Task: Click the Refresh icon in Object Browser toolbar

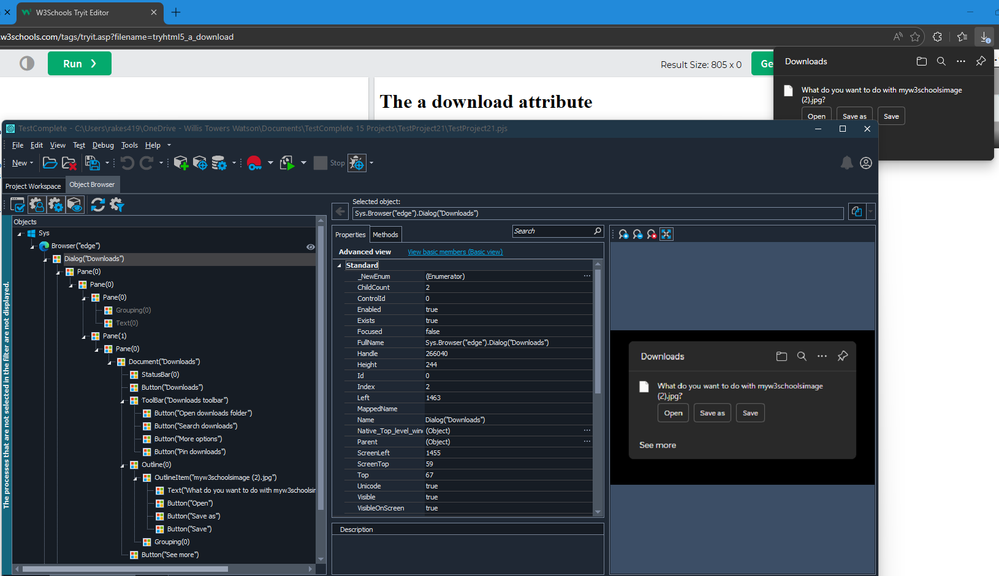Action: tap(98, 204)
